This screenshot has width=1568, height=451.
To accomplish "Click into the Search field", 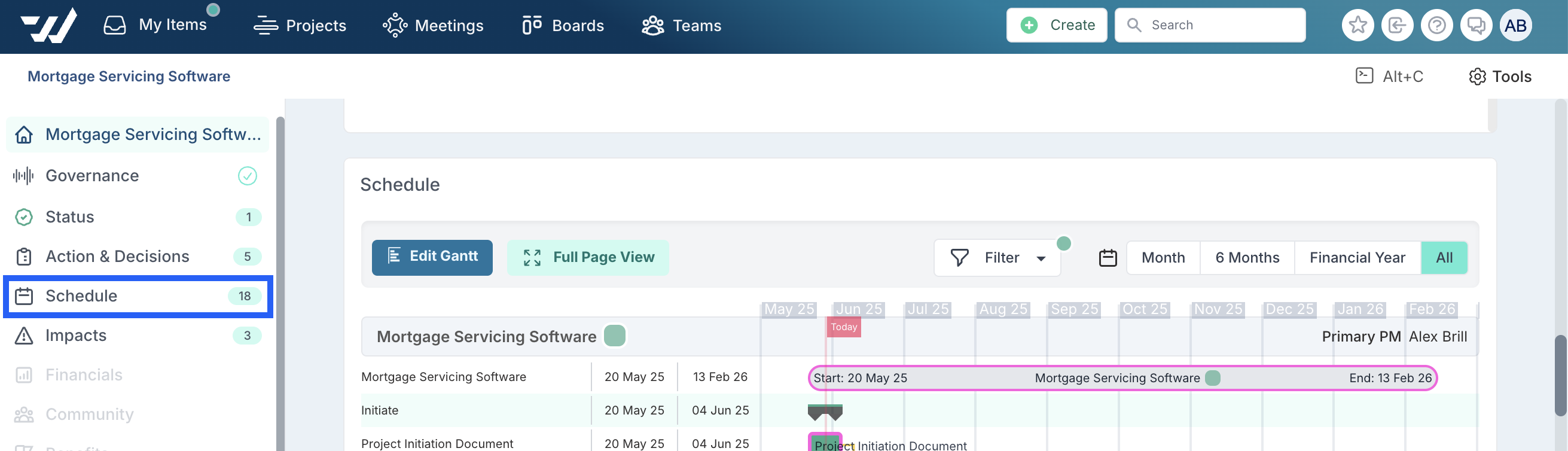I will pos(1209,25).
